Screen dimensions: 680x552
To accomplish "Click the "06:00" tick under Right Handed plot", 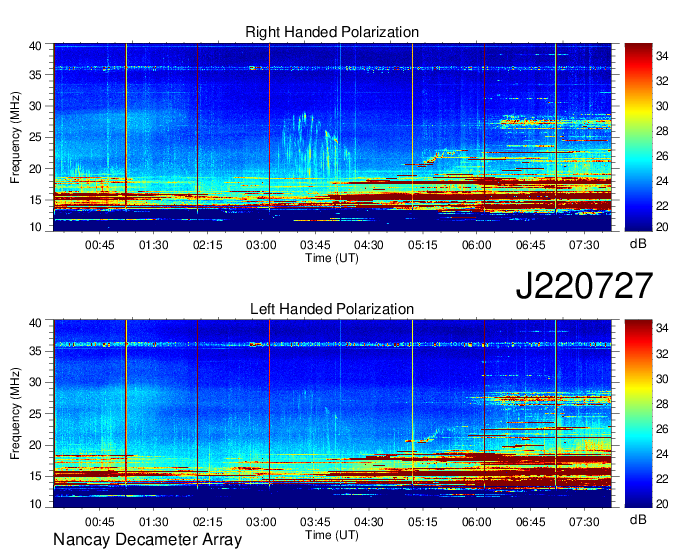I will (476, 245).
